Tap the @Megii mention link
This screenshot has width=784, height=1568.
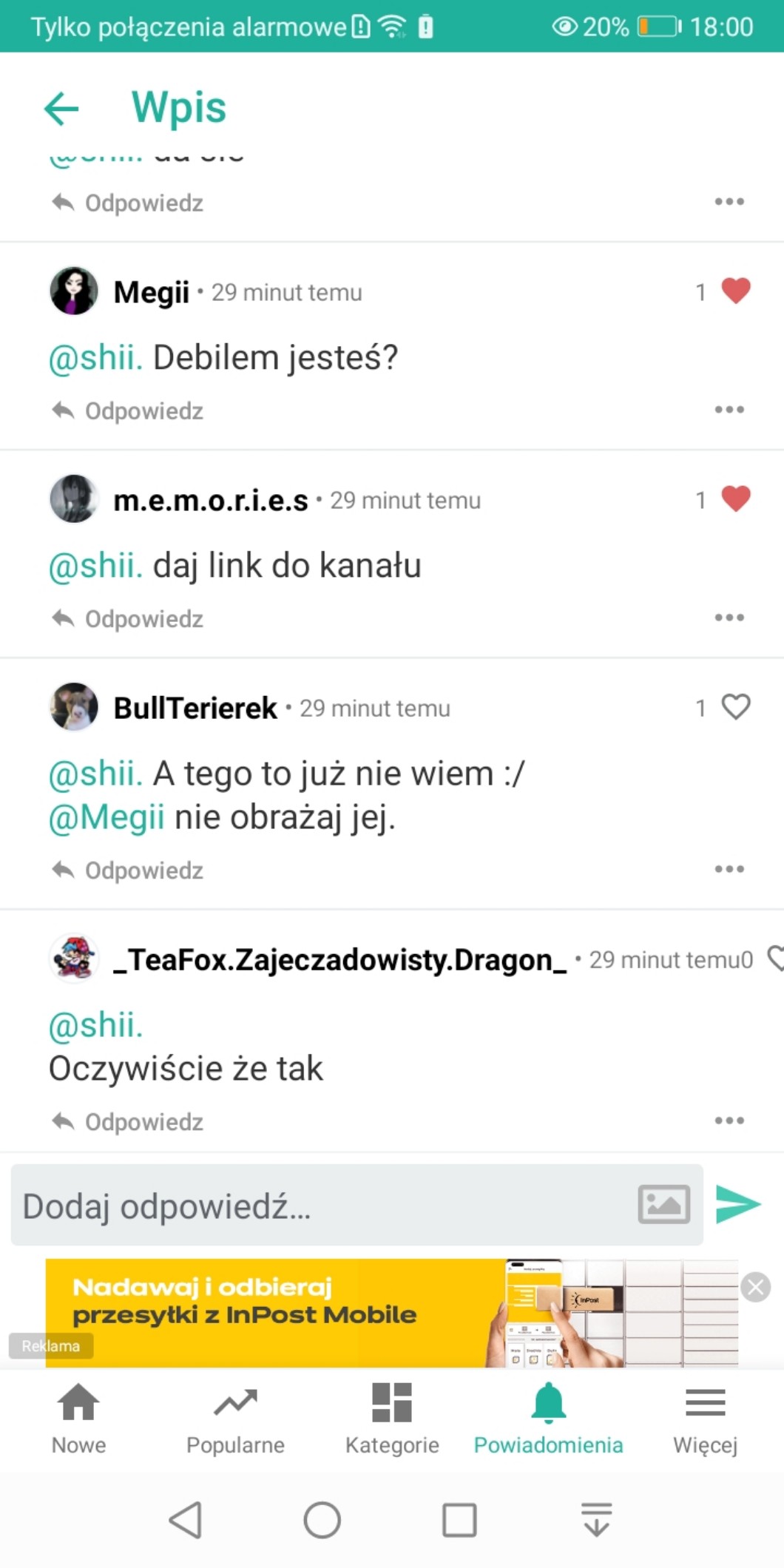pyautogui.click(x=107, y=818)
